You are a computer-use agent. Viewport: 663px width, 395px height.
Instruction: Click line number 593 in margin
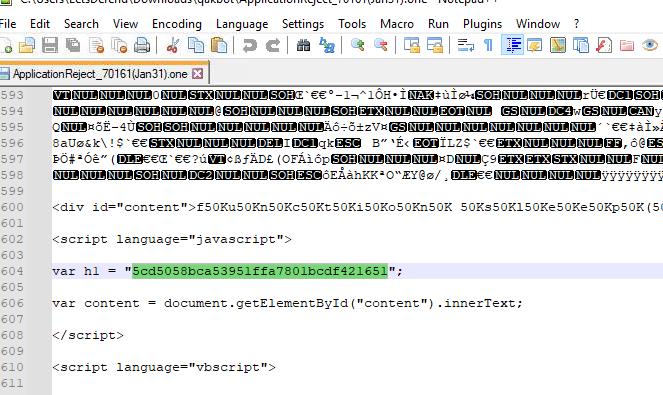tap(12, 95)
